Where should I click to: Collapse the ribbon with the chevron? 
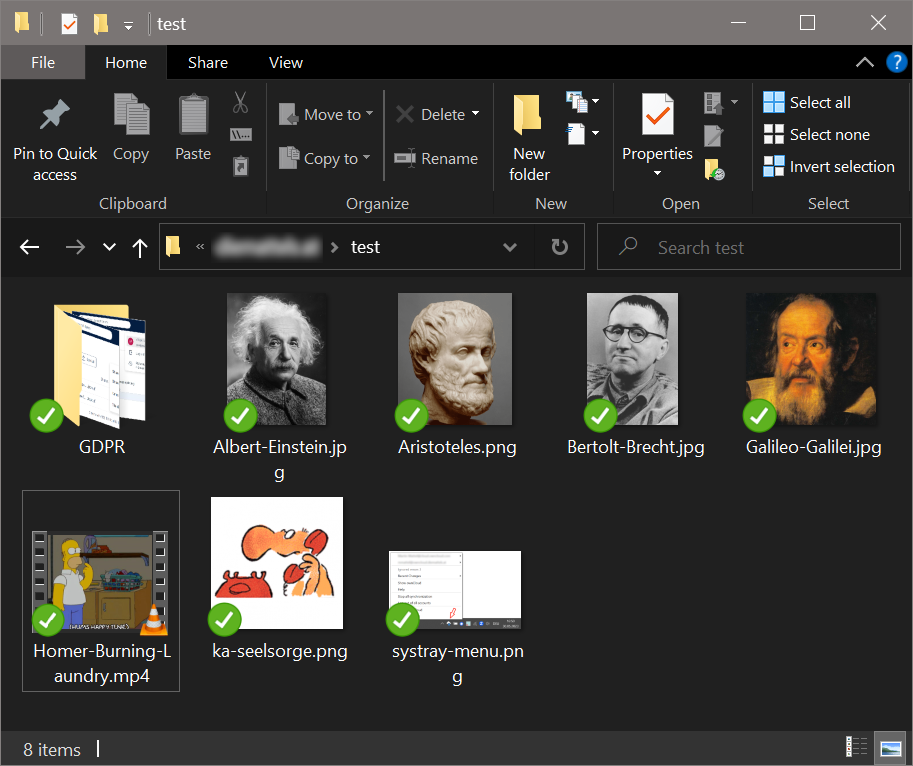865,62
